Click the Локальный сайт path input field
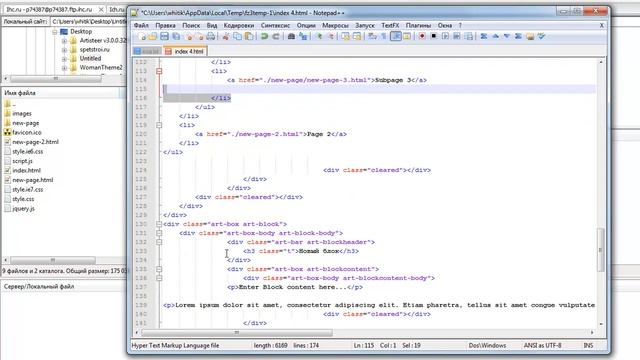Screen dimensions: 640x360 point(89,21)
